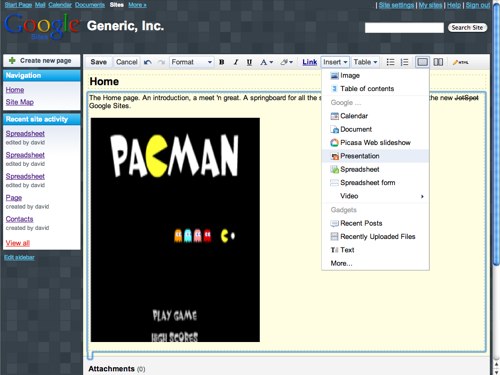Open the Home navigation link
This screenshot has width=500, height=375.
(x=15, y=90)
